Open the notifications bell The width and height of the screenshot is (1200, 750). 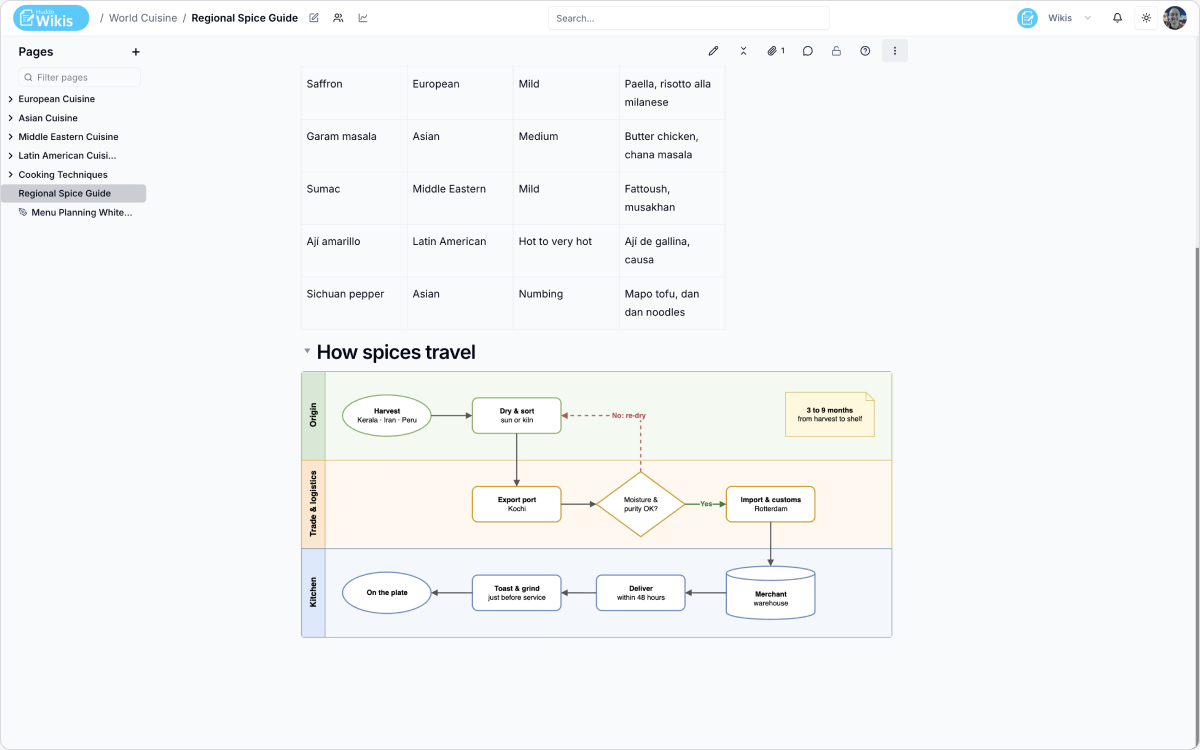[x=1118, y=18]
